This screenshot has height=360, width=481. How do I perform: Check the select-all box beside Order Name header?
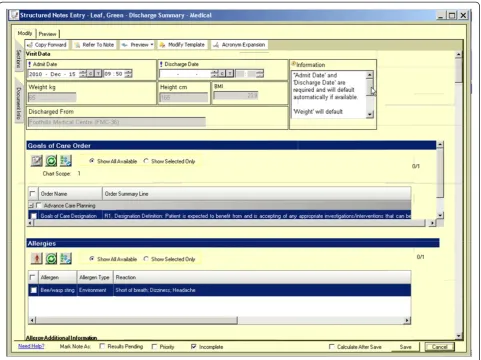(x=33, y=193)
